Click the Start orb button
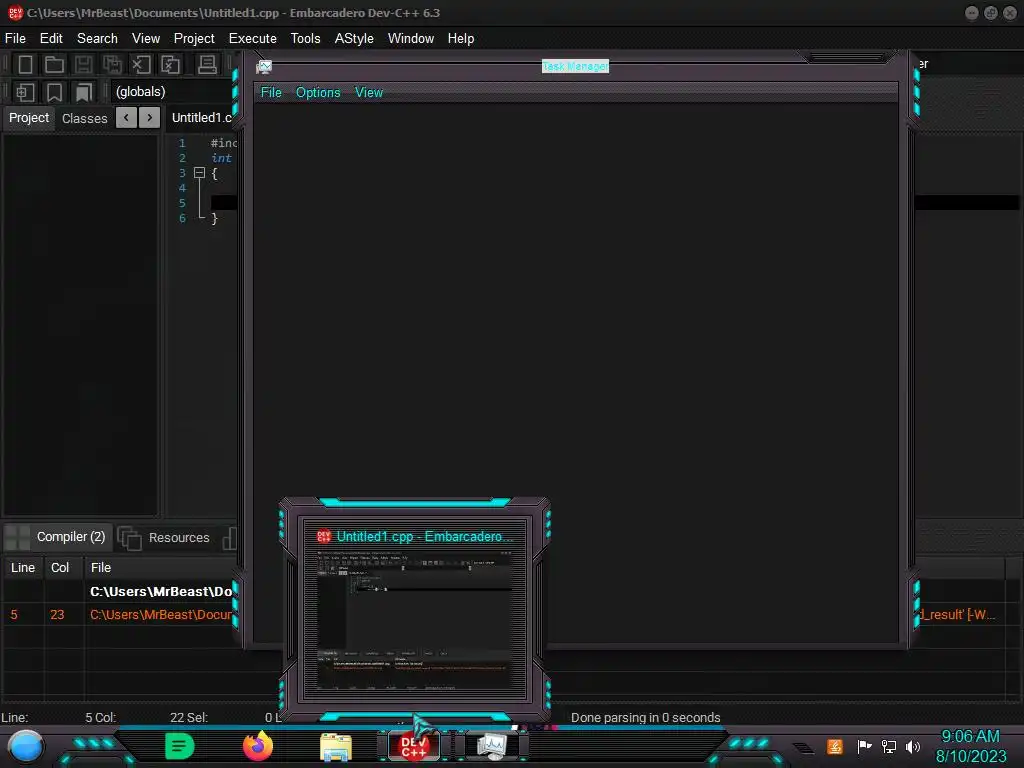This screenshot has height=768, width=1024. click(26, 746)
